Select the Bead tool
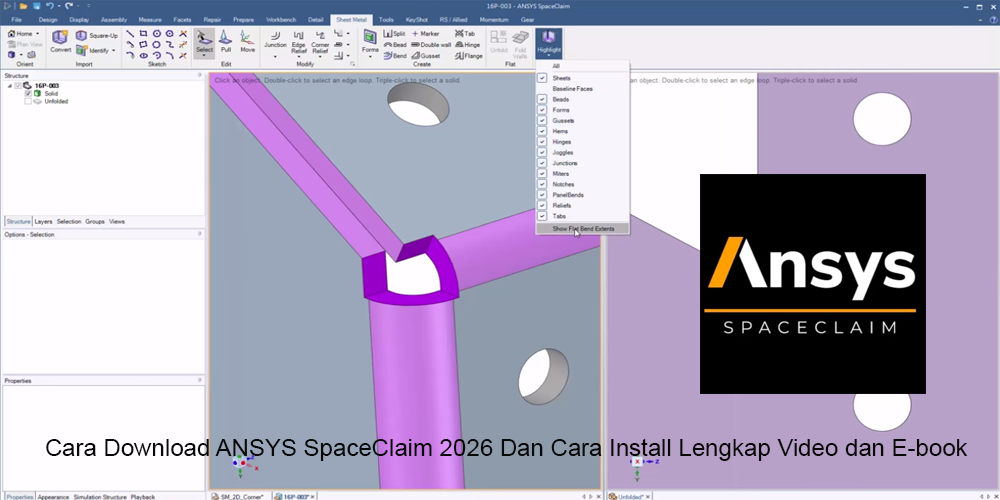 [395, 45]
